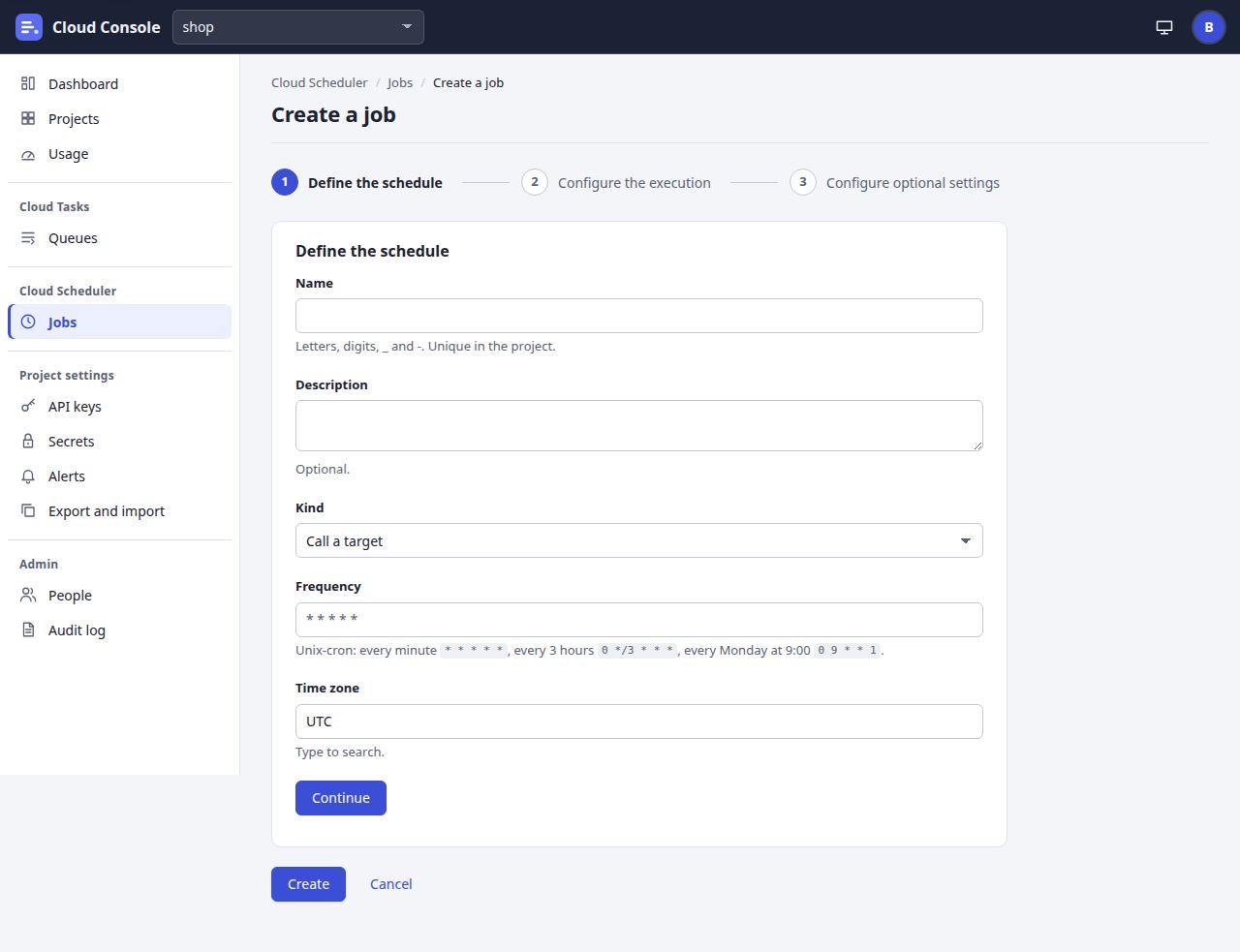Go to step 2 Configure the execution
This screenshot has width=1240, height=952.
coord(616,183)
